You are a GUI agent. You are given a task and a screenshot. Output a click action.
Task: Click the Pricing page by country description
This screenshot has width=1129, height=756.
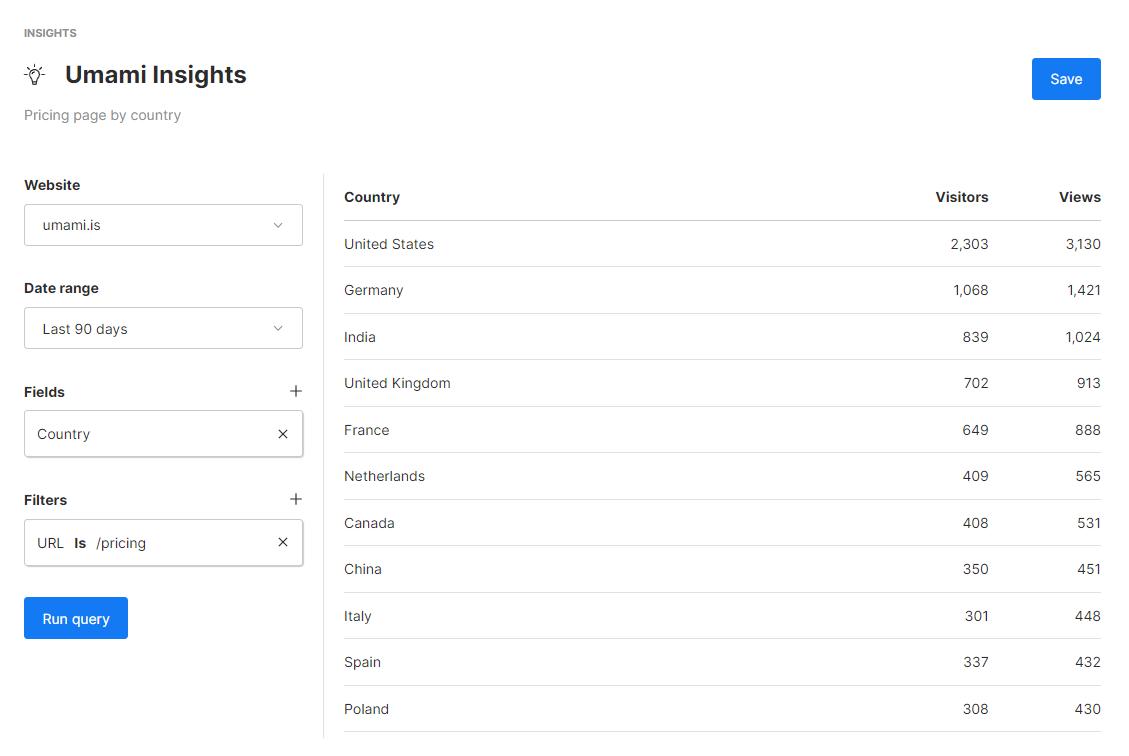[x=103, y=115]
